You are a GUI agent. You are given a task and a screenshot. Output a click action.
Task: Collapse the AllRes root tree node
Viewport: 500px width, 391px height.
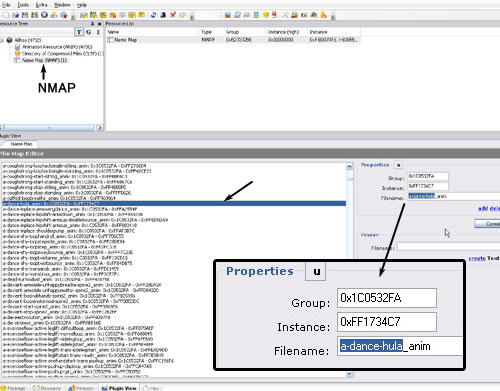pyautogui.click(x=2, y=40)
